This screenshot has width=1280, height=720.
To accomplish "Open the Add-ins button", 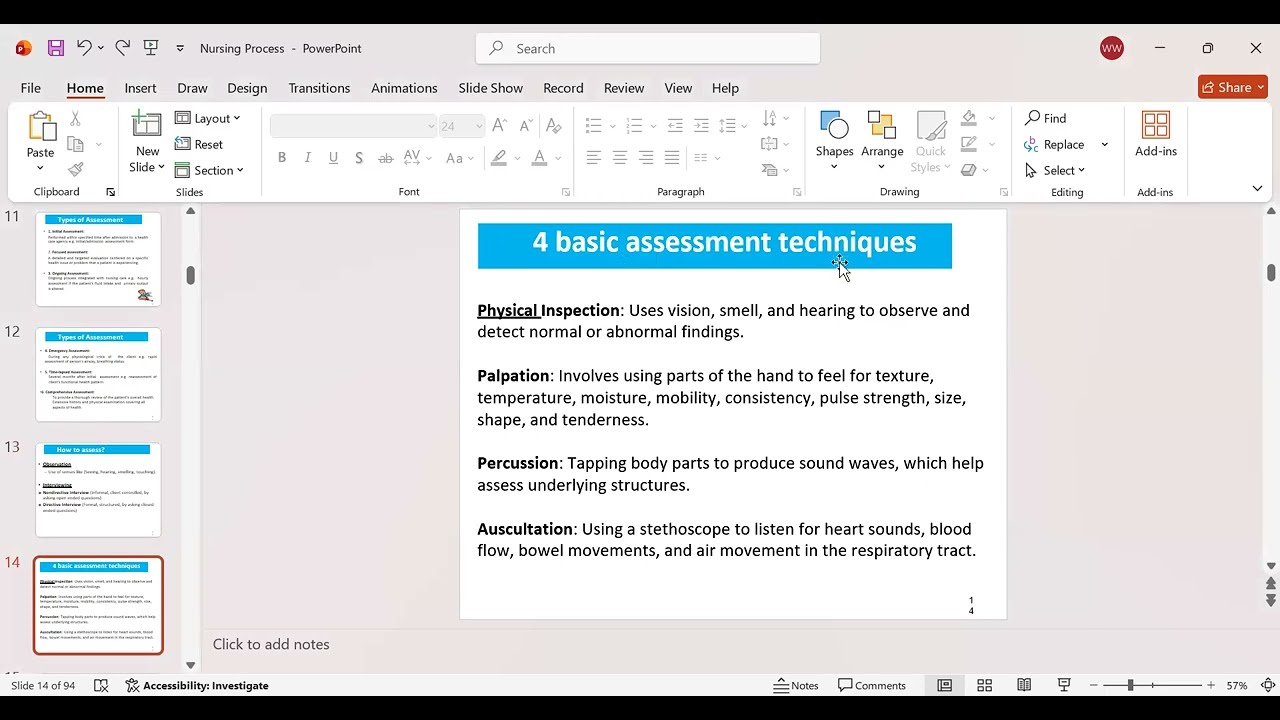I will point(1156,135).
